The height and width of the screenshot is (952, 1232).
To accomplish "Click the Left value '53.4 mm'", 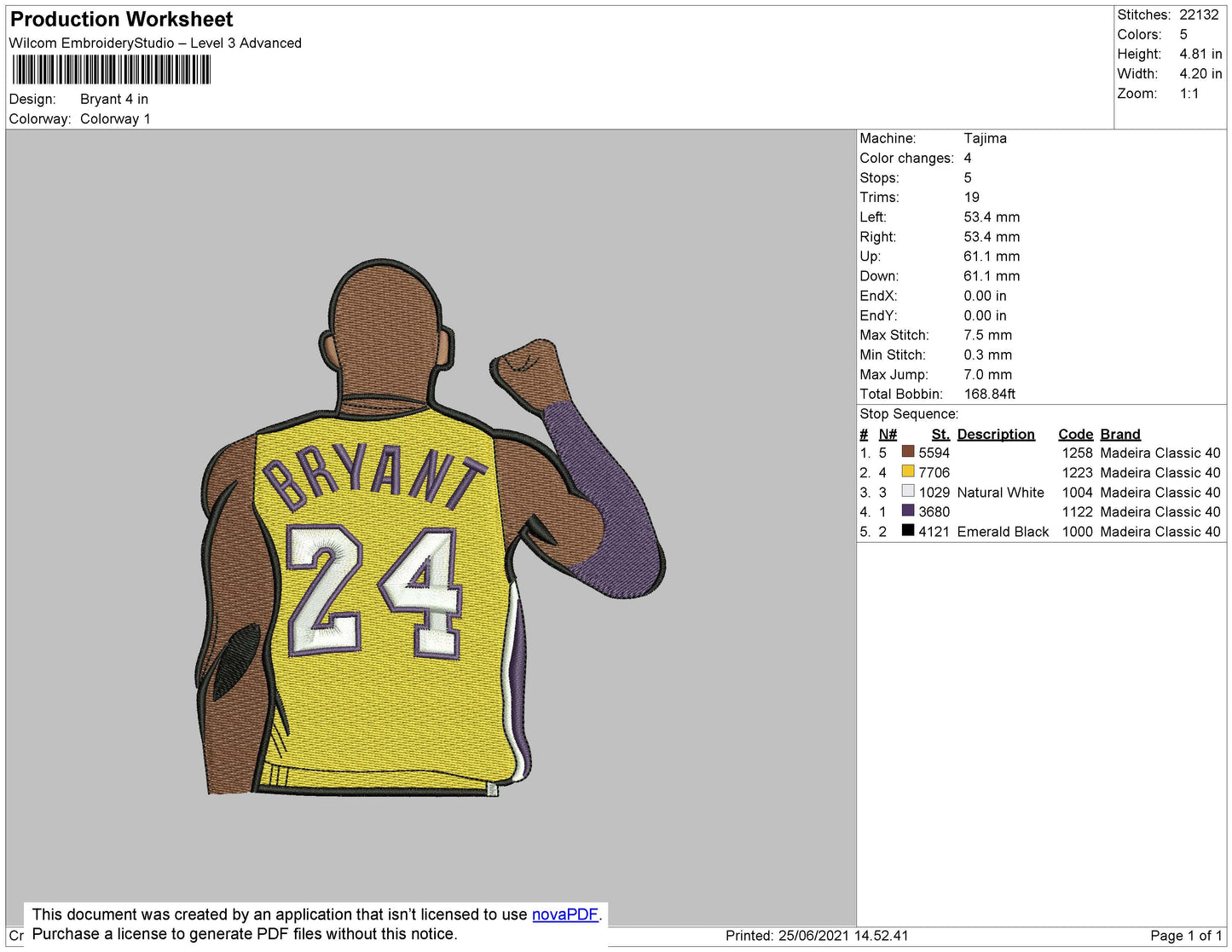I will [992, 217].
